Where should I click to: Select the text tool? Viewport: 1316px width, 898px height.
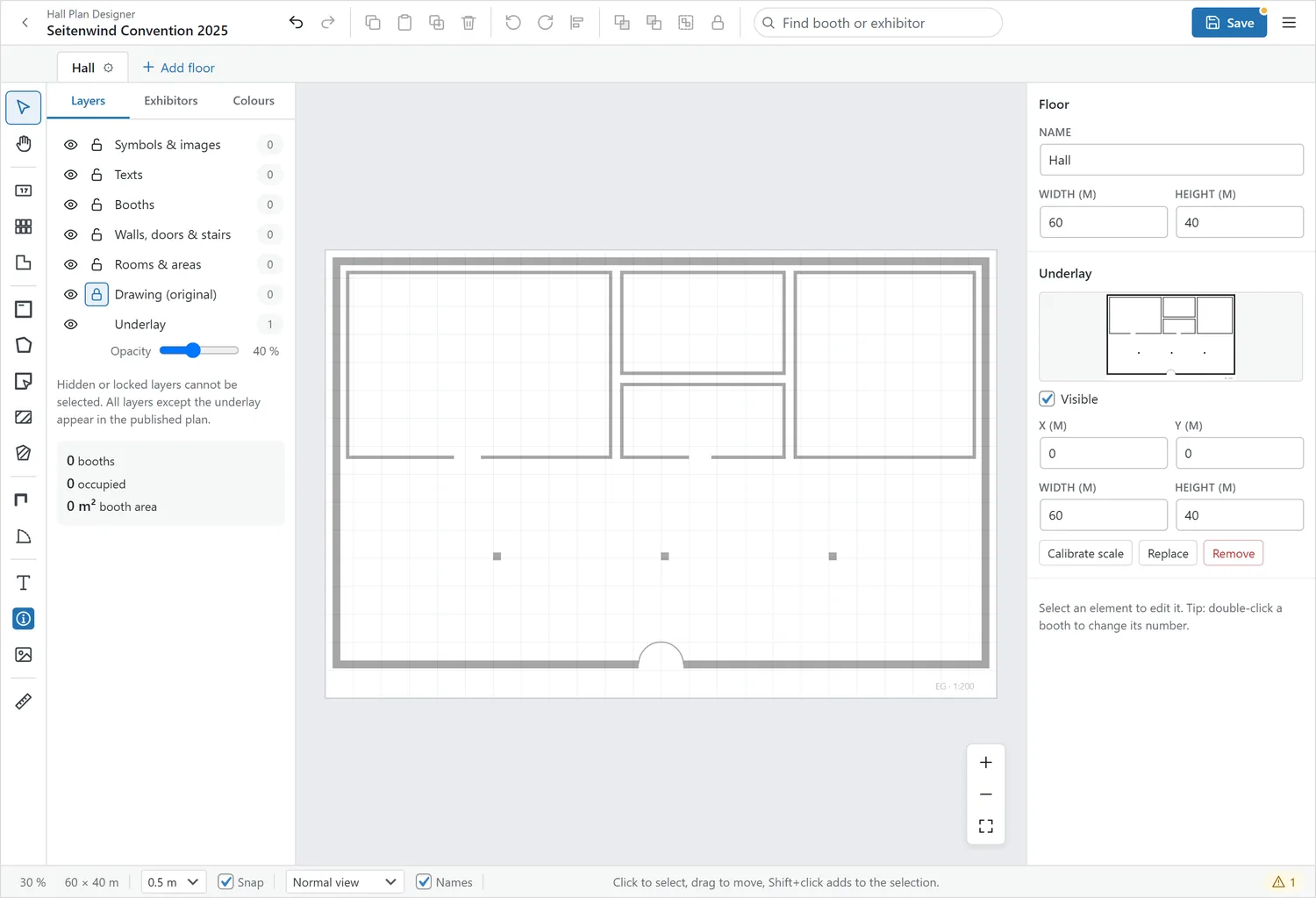click(x=24, y=583)
